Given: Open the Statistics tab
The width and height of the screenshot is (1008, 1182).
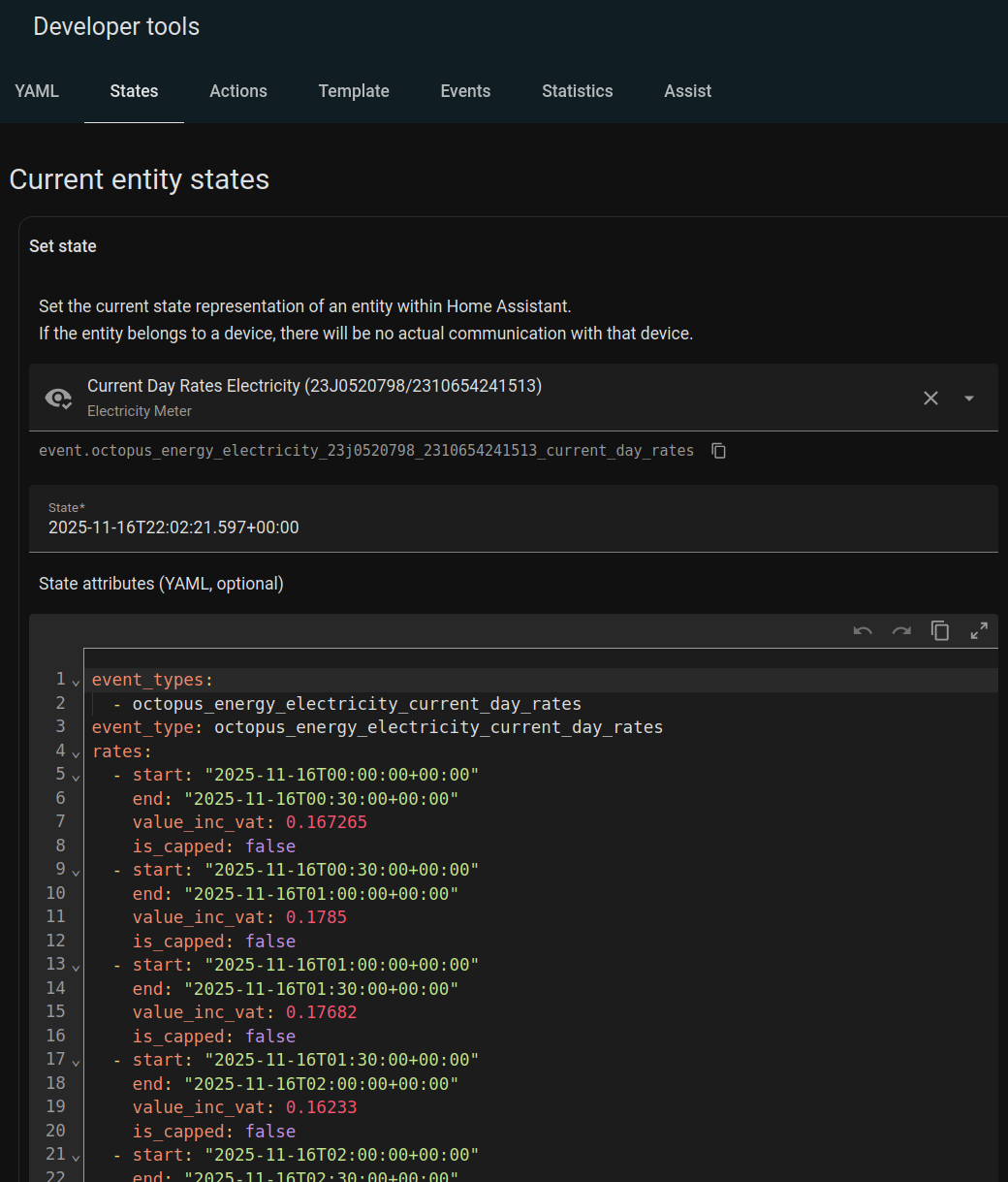Looking at the screenshot, I should coord(577,91).
